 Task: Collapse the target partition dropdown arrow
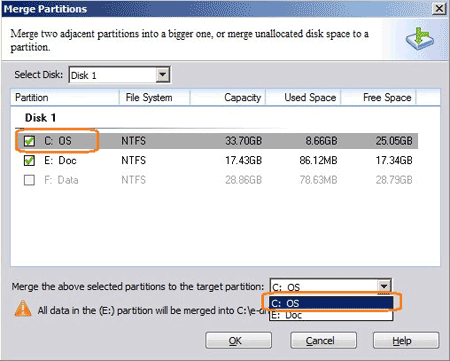coord(384,286)
